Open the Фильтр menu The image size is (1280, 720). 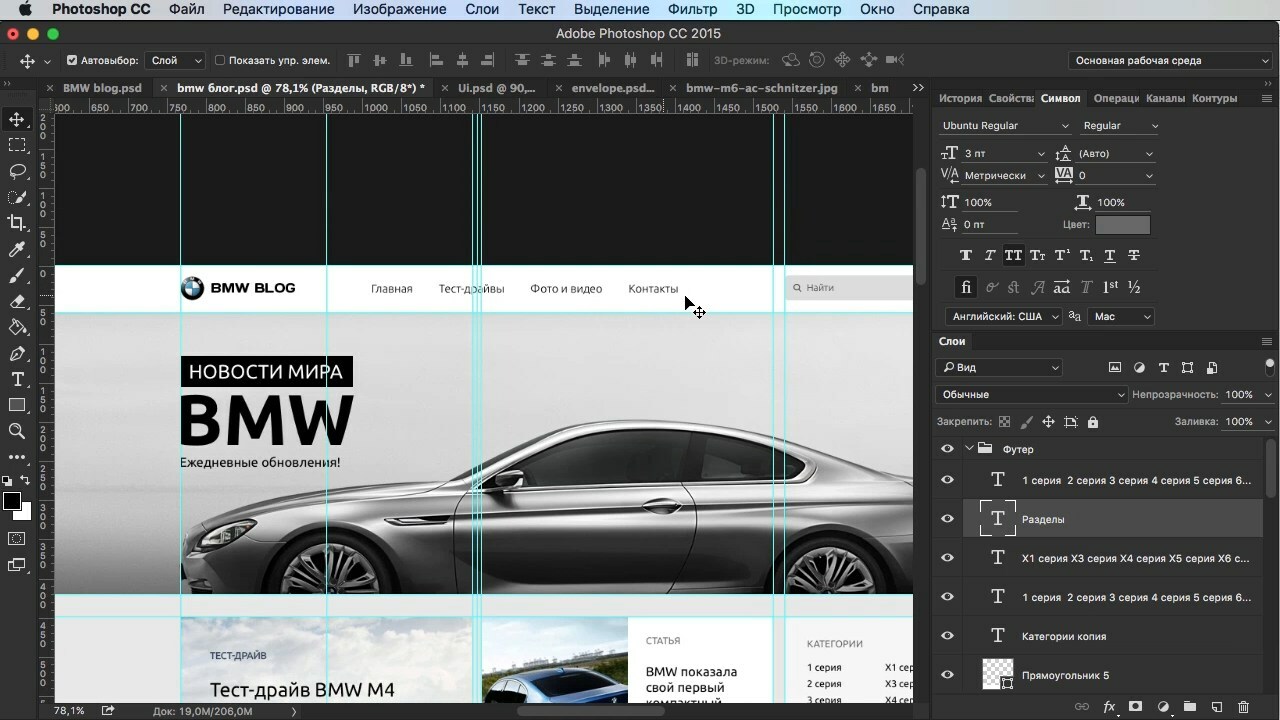pos(692,9)
